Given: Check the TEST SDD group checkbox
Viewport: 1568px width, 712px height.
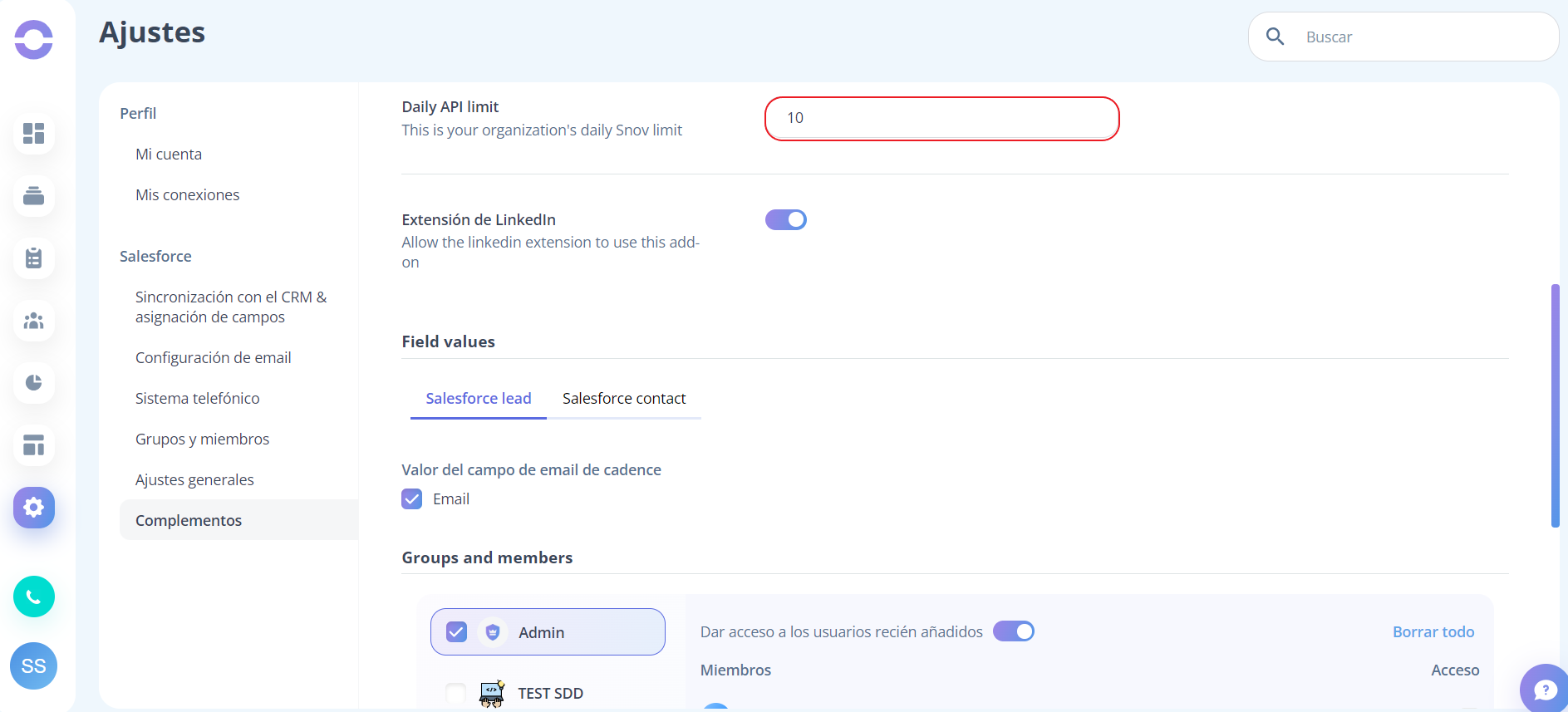Looking at the screenshot, I should point(456,693).
